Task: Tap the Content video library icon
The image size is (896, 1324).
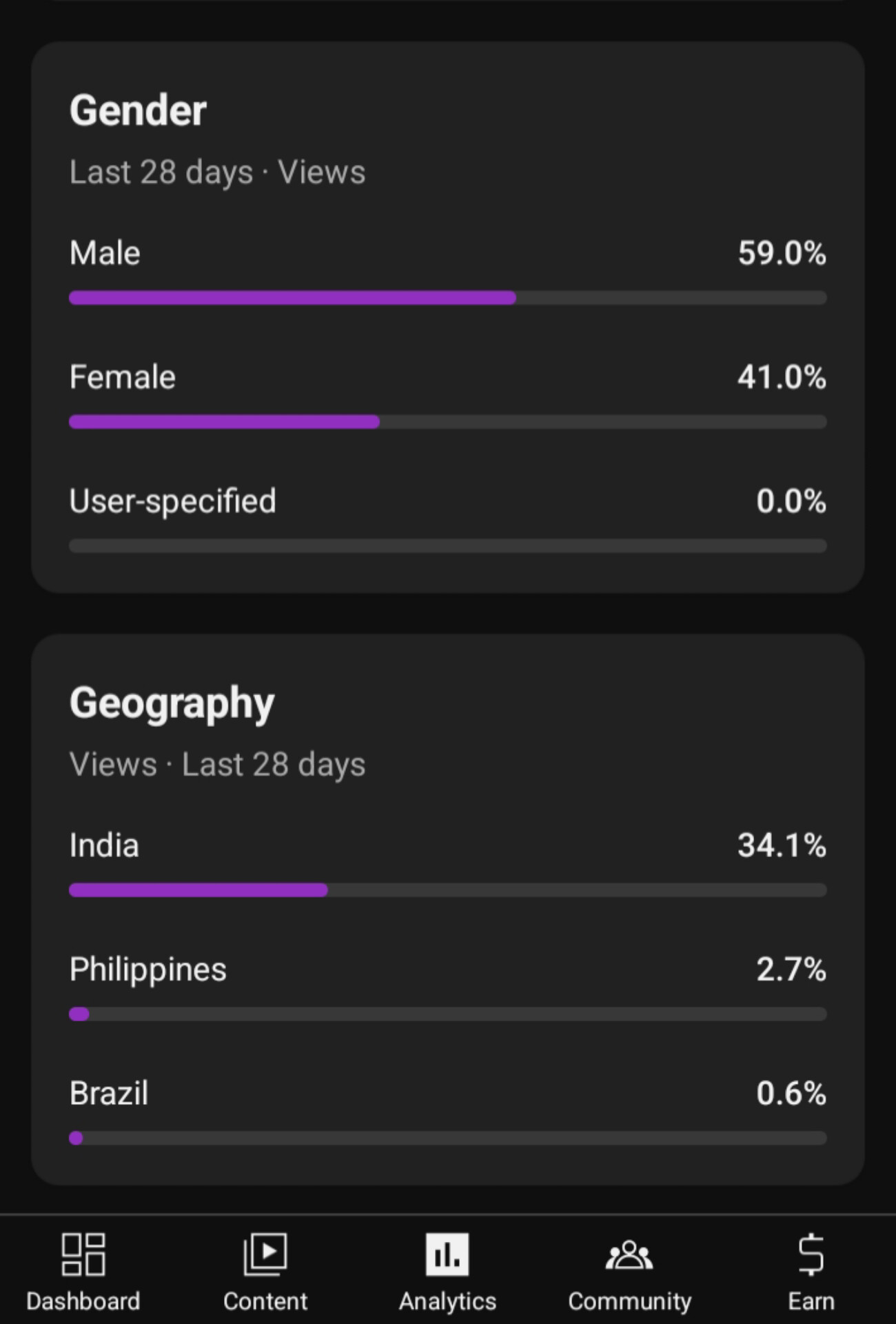Action: point(265,1254)
